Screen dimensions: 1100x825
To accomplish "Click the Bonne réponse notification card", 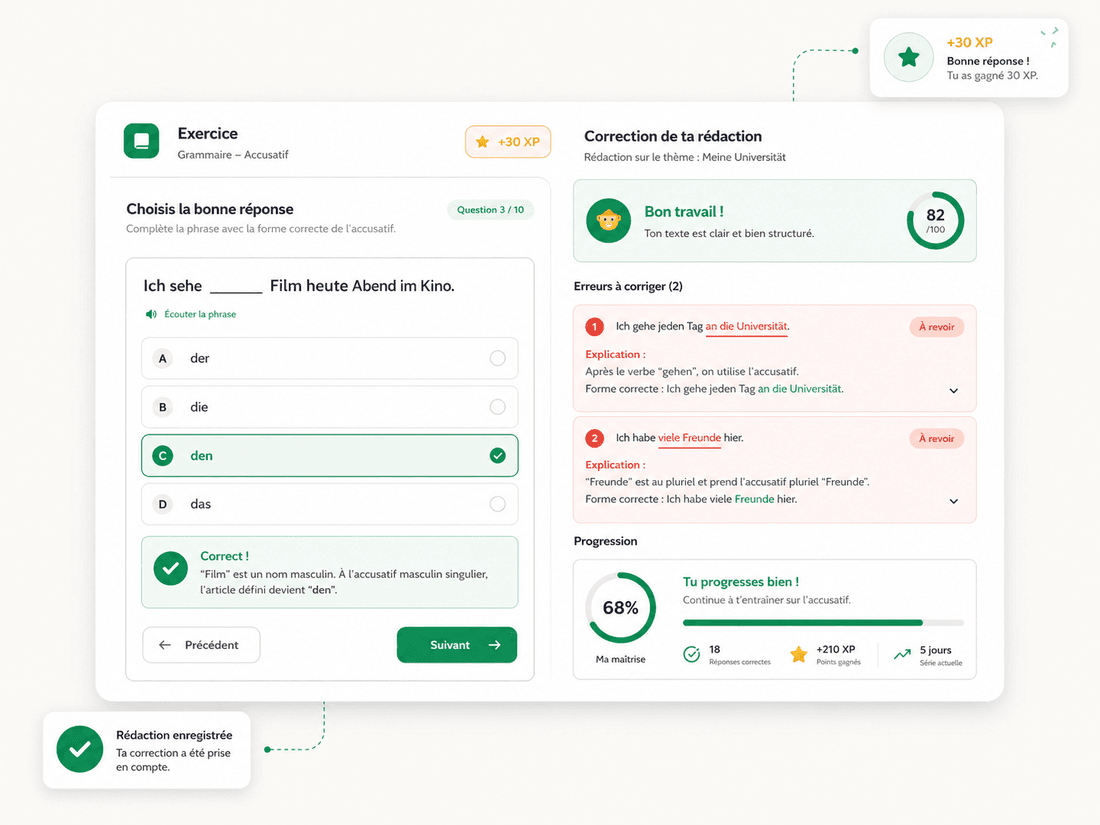I will tap(969, 58).
